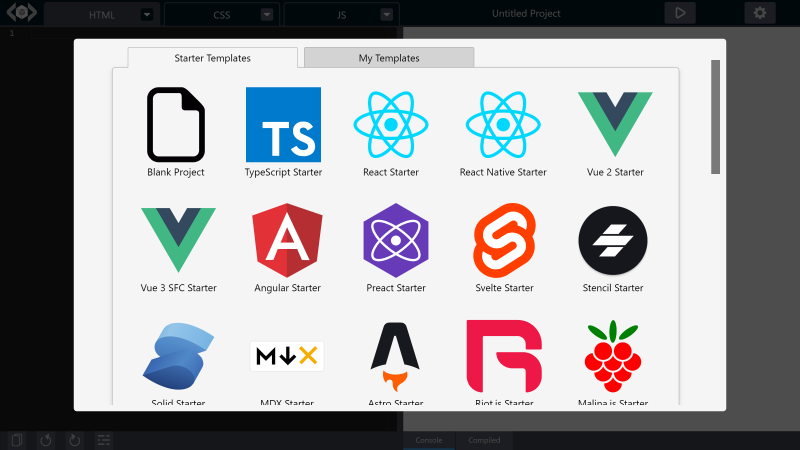
Task: Pick the Astro Starter icon
Action: click(396, 355)
